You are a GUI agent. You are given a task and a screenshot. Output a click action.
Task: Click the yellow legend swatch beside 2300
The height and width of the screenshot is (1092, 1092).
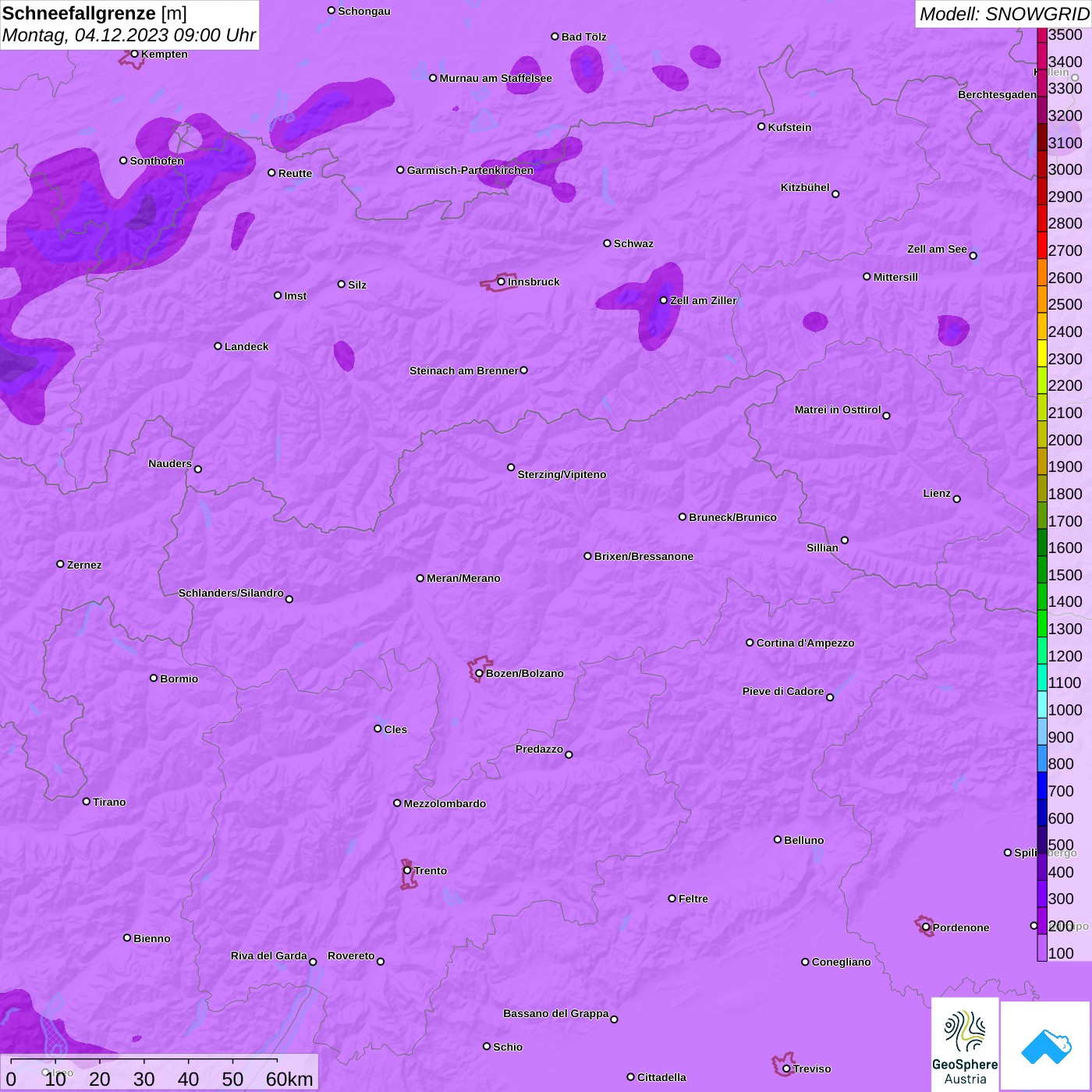[1042, 353]
